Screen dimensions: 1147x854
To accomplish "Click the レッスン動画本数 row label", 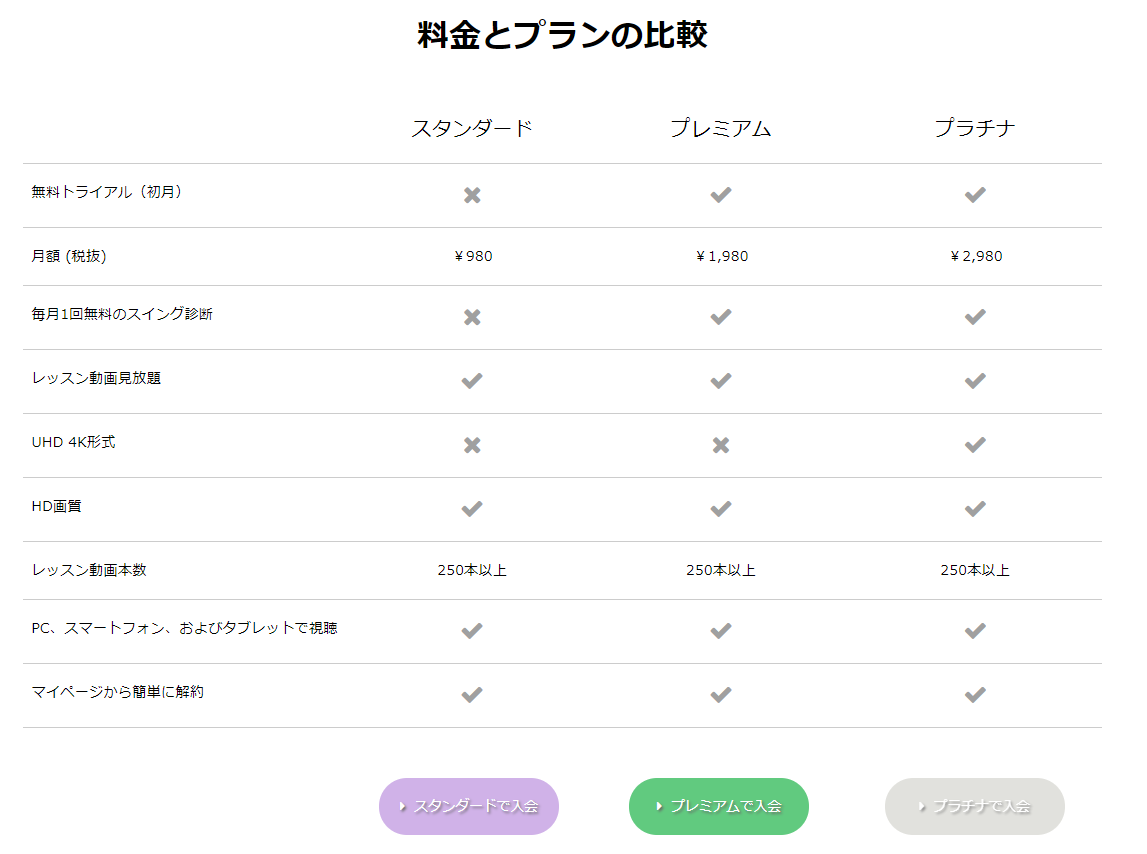I will click(x=89, y=570).
